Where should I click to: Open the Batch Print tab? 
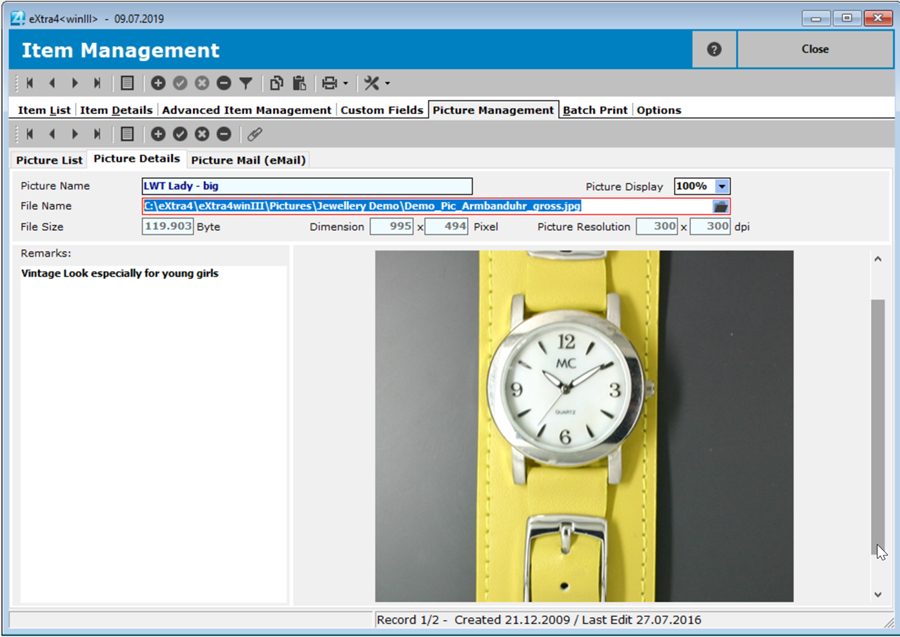pyautogui.click(x=595, y=110)
